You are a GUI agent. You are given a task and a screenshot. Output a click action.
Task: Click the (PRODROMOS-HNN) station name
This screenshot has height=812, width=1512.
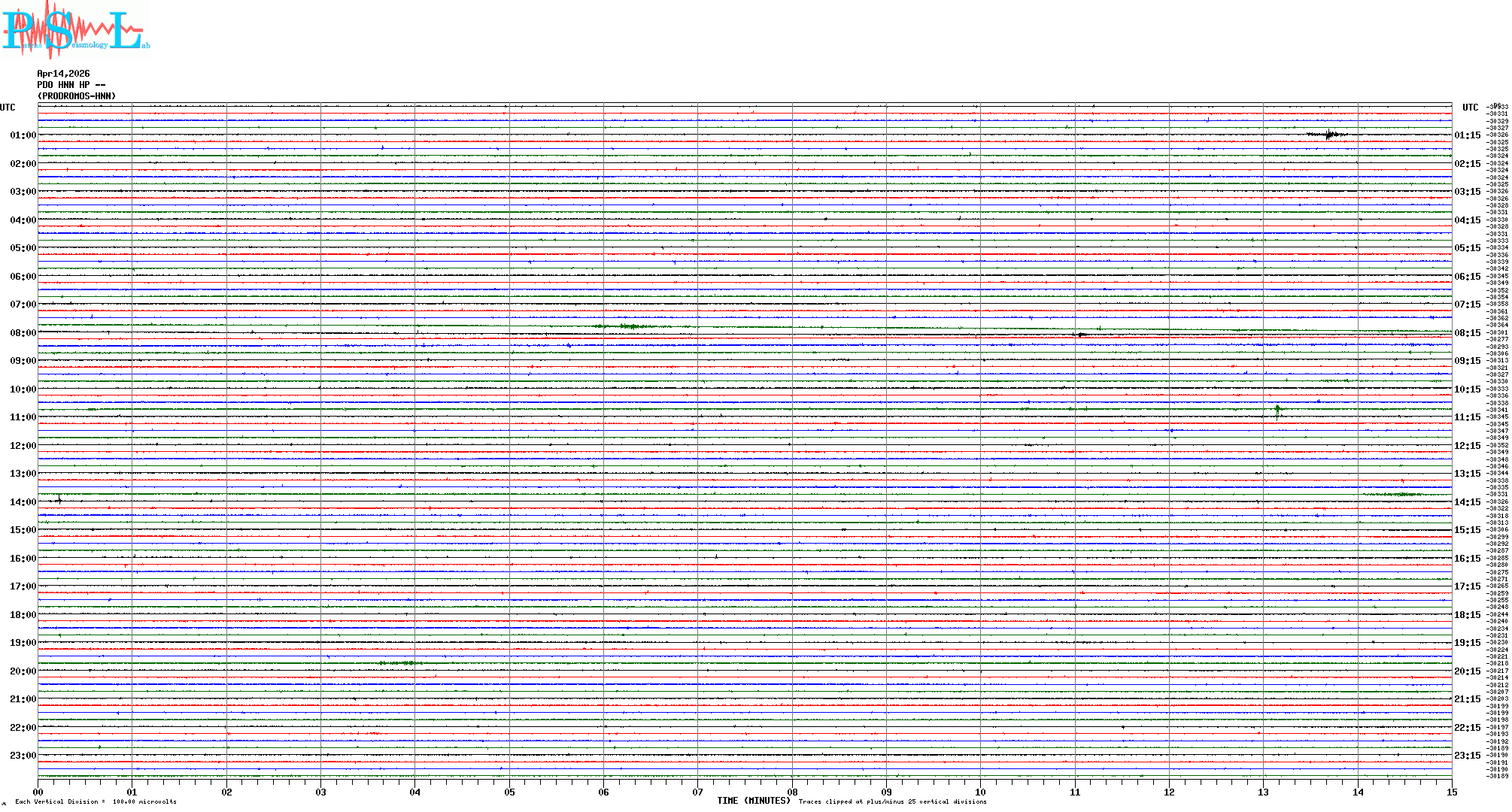[77, 96]
